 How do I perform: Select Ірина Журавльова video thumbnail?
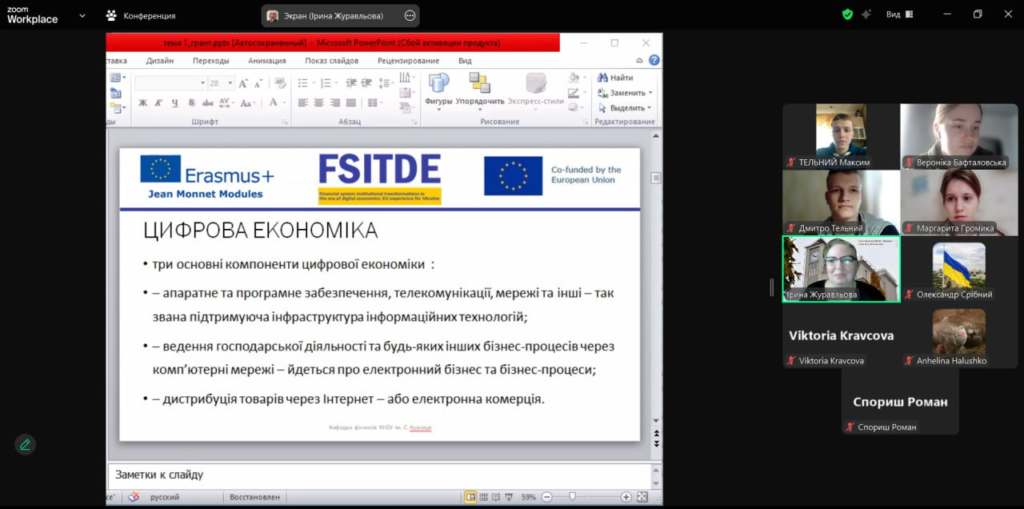(841, 269)
